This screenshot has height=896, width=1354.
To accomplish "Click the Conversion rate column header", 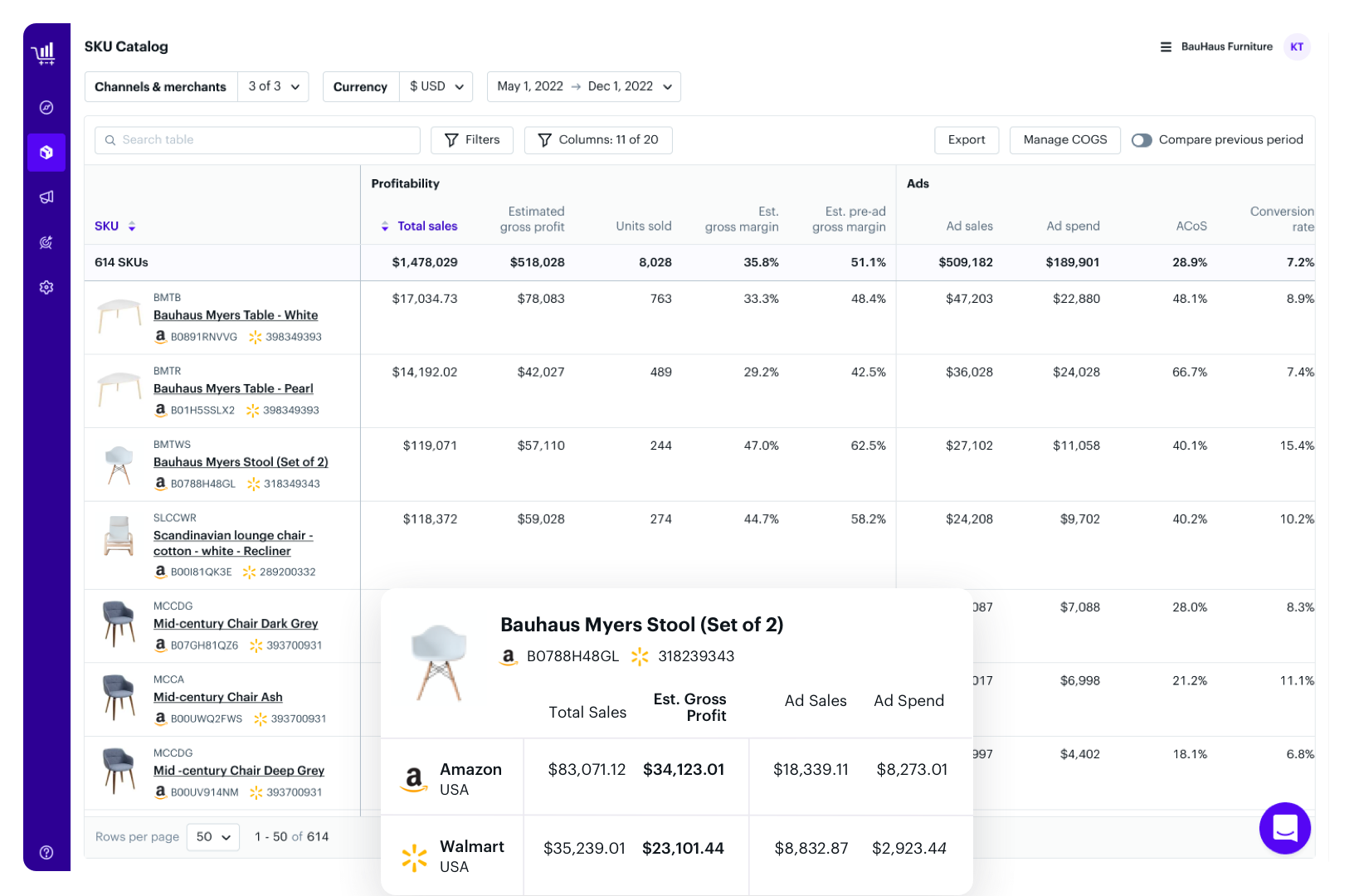I will (x=1282, y=219).
